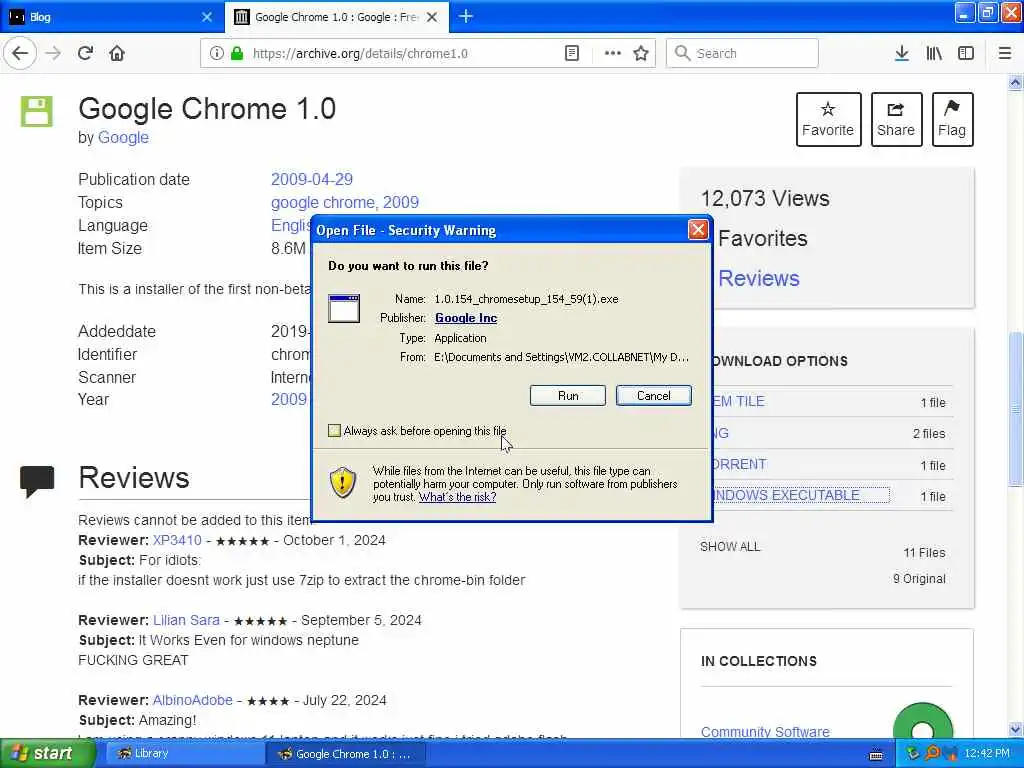Show all download files
The height and width of the screenshot is (768, 1024).
coord(730,547)
